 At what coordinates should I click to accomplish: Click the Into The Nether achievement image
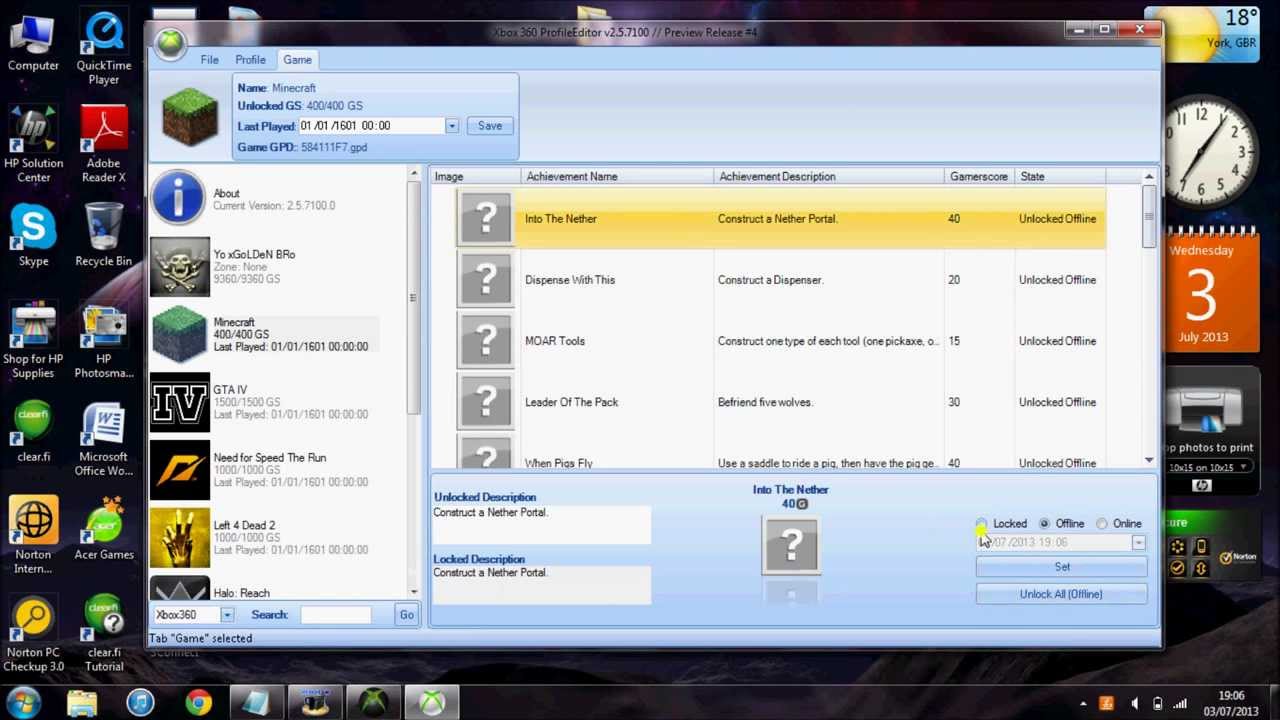(x=486, y=218)
